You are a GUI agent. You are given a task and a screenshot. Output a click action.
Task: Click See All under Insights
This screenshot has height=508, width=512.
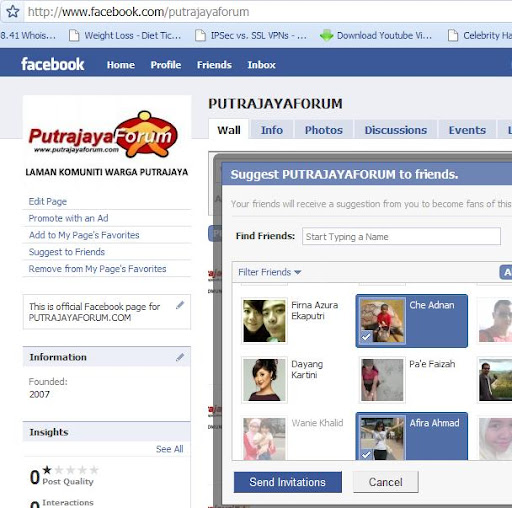pos(170,449)
